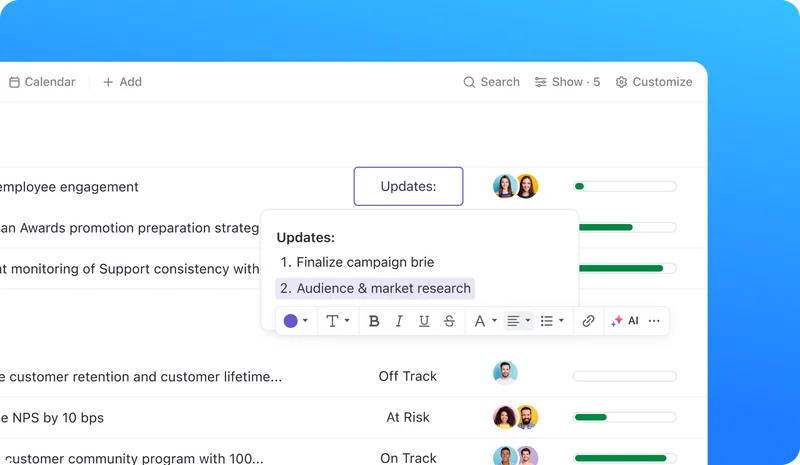Click the Customize button

(653, 82)
